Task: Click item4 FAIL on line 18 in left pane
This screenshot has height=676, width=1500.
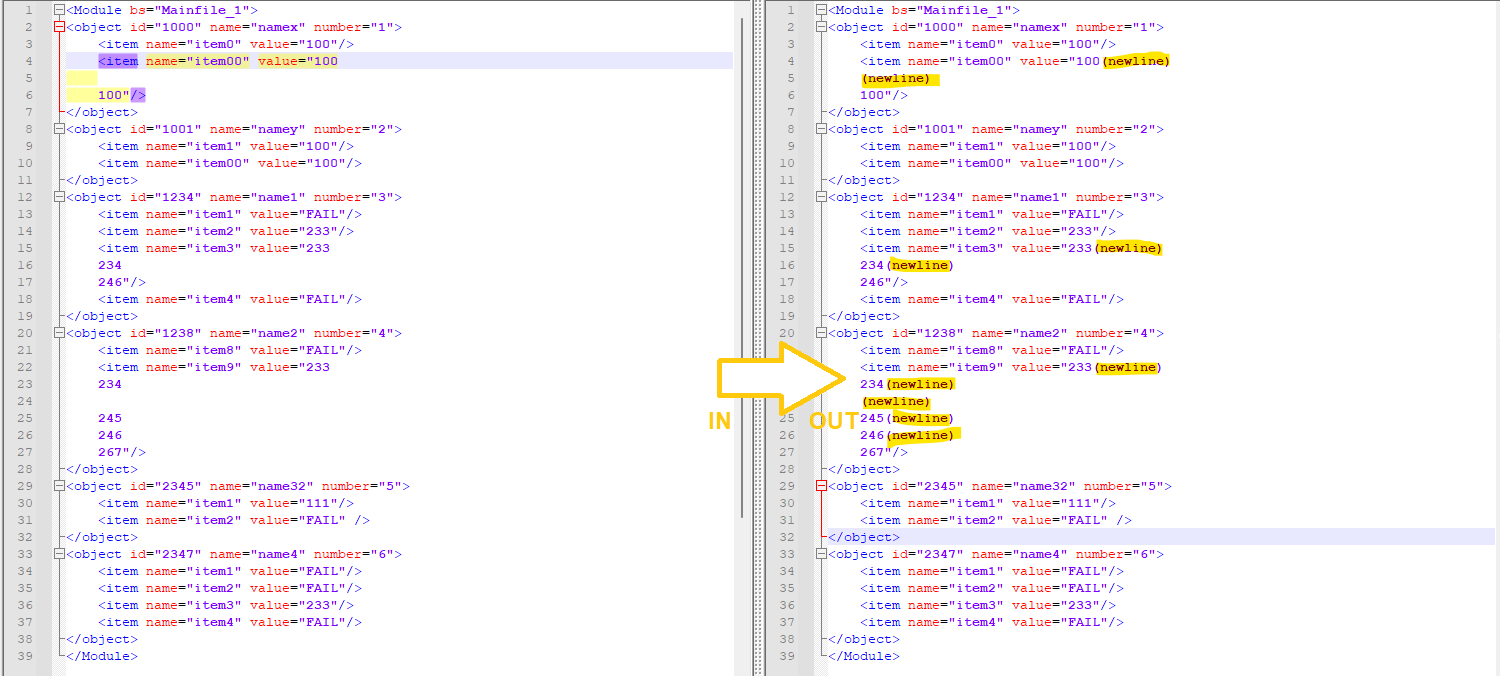Action: [230, 299]
